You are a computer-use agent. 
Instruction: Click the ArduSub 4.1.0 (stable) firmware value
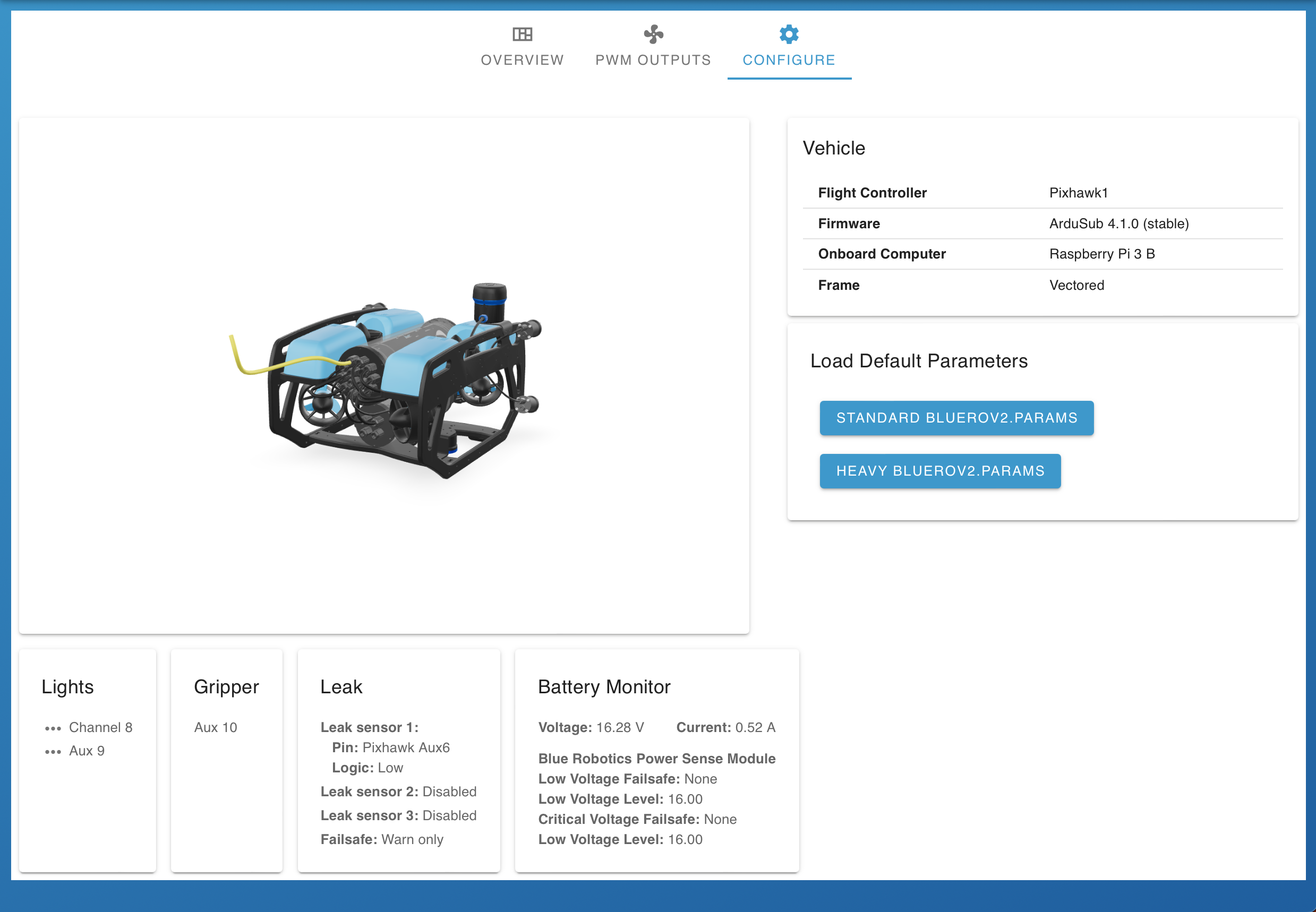1119,223
